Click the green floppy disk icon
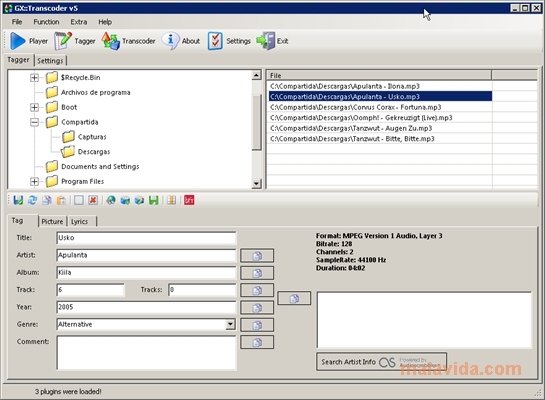Screen dimensions: 545x400 [x=154, y=200]
